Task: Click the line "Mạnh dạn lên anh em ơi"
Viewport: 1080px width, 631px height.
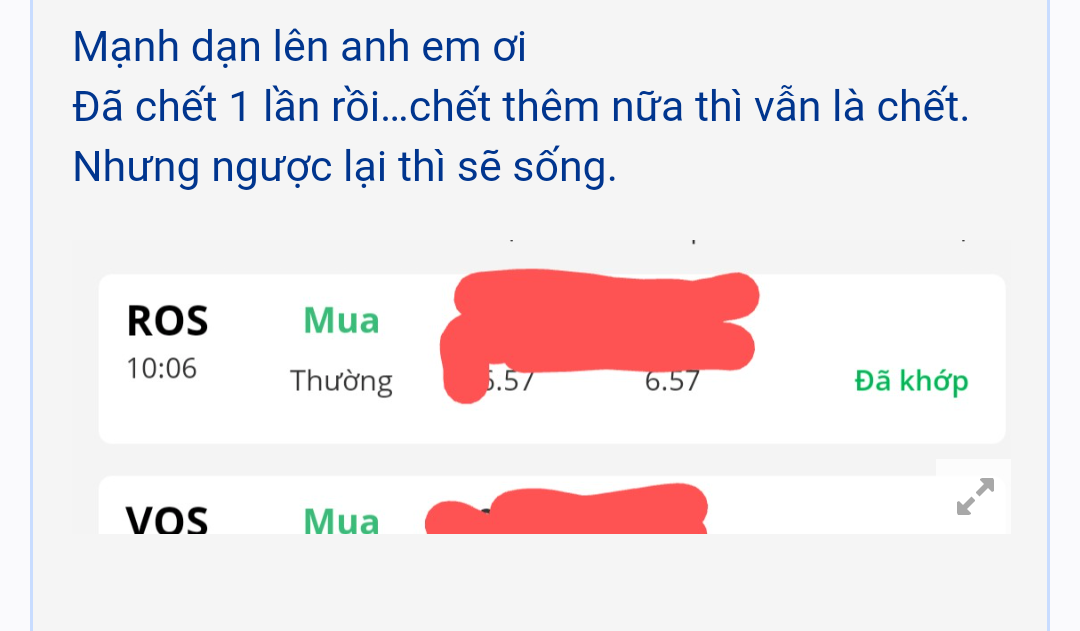Action: point(299,46)
